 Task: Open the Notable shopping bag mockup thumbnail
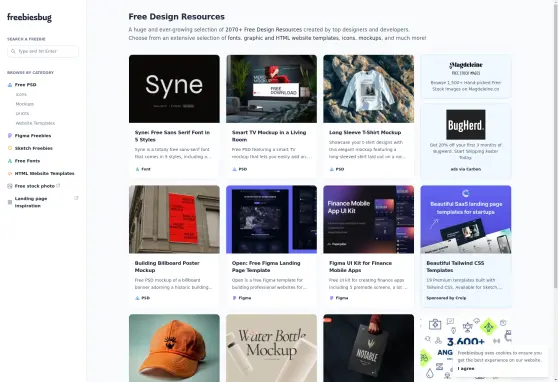(x=369, y=348)
